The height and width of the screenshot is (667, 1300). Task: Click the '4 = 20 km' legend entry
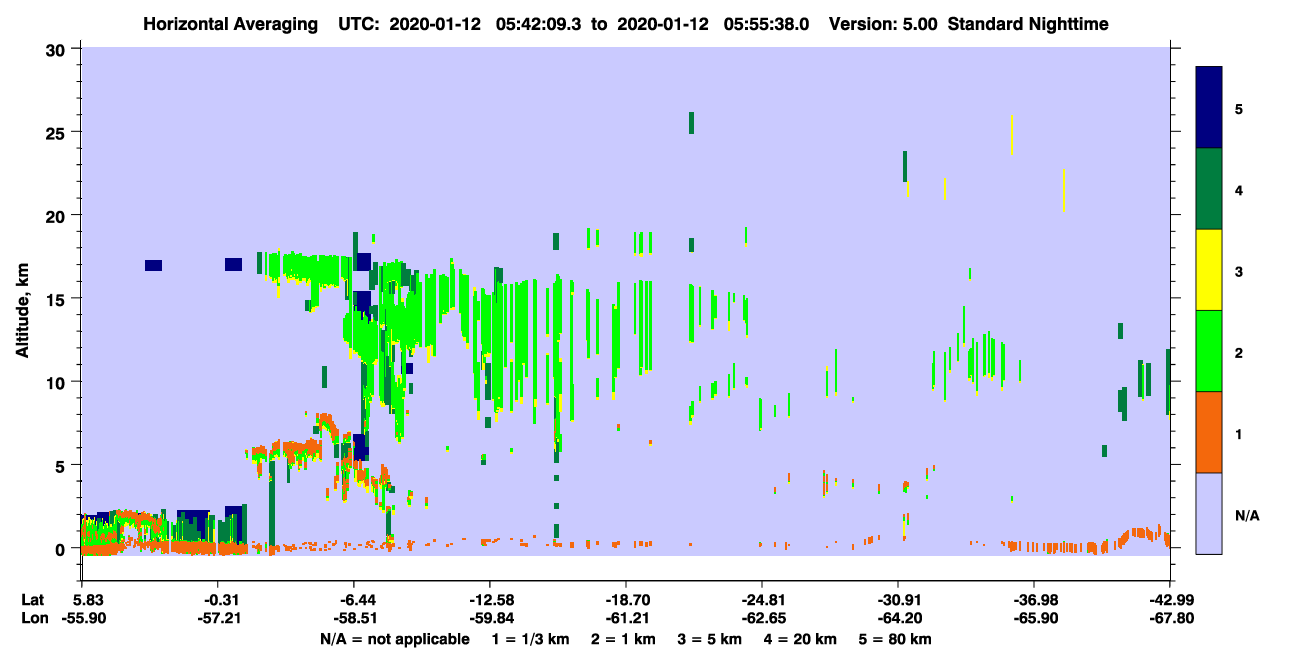coord(802,639)
